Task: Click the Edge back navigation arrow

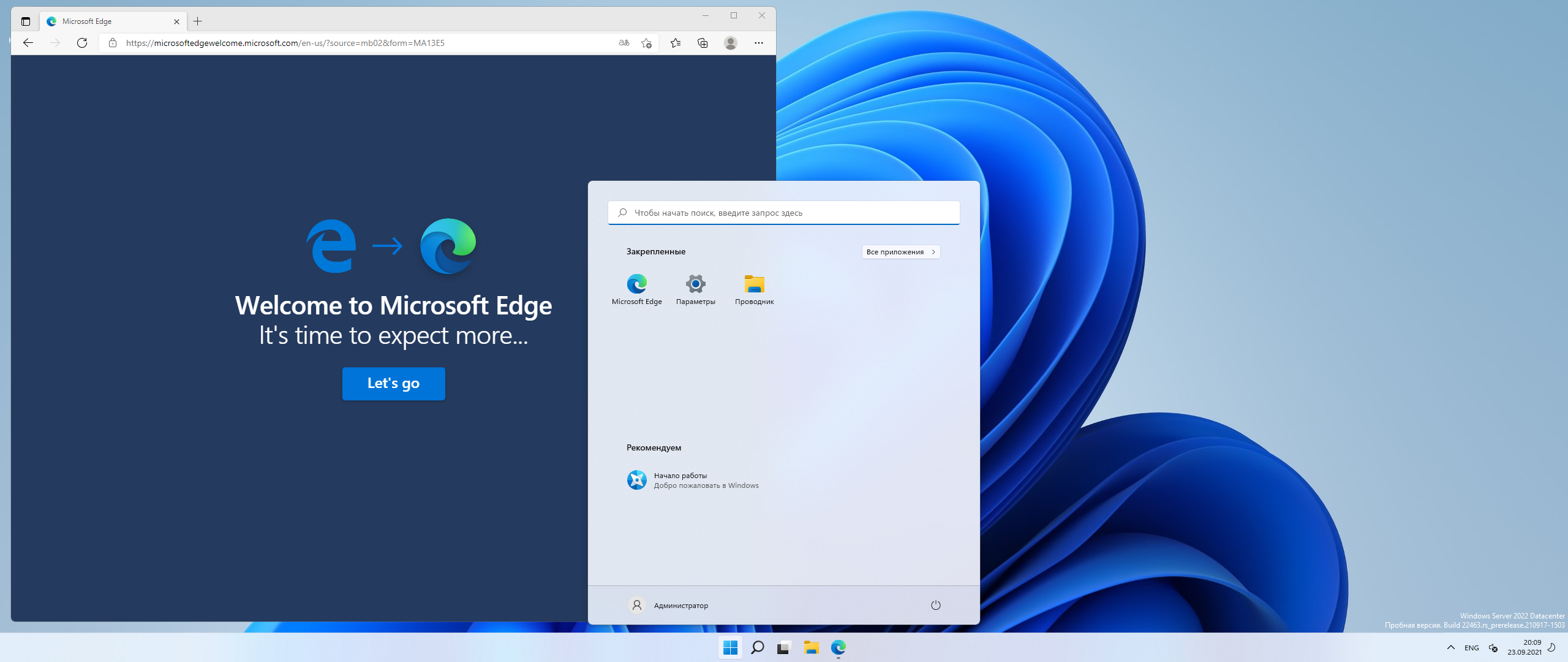Action: [x=28, y=43]
